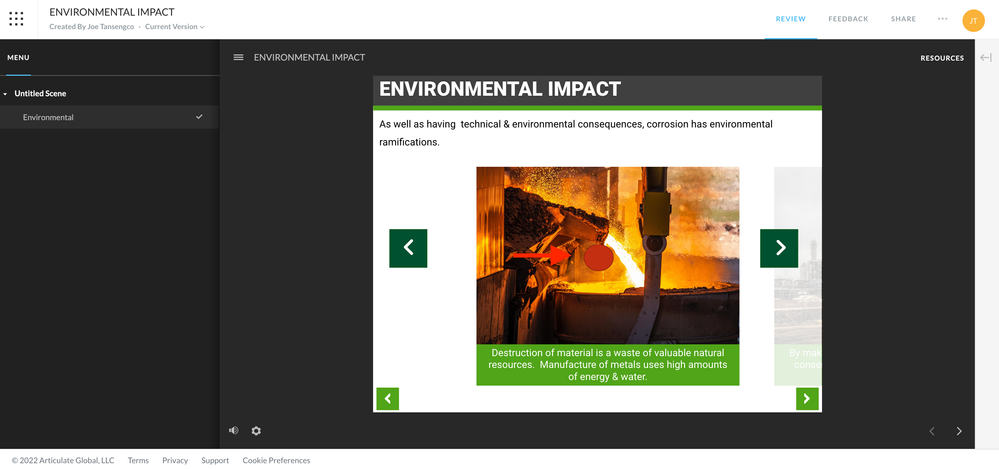The height and width of the screenshot is (469, 999).
Task: Open the three-dot more options menu
Action: pyautogui.click(x=942, y=19)
